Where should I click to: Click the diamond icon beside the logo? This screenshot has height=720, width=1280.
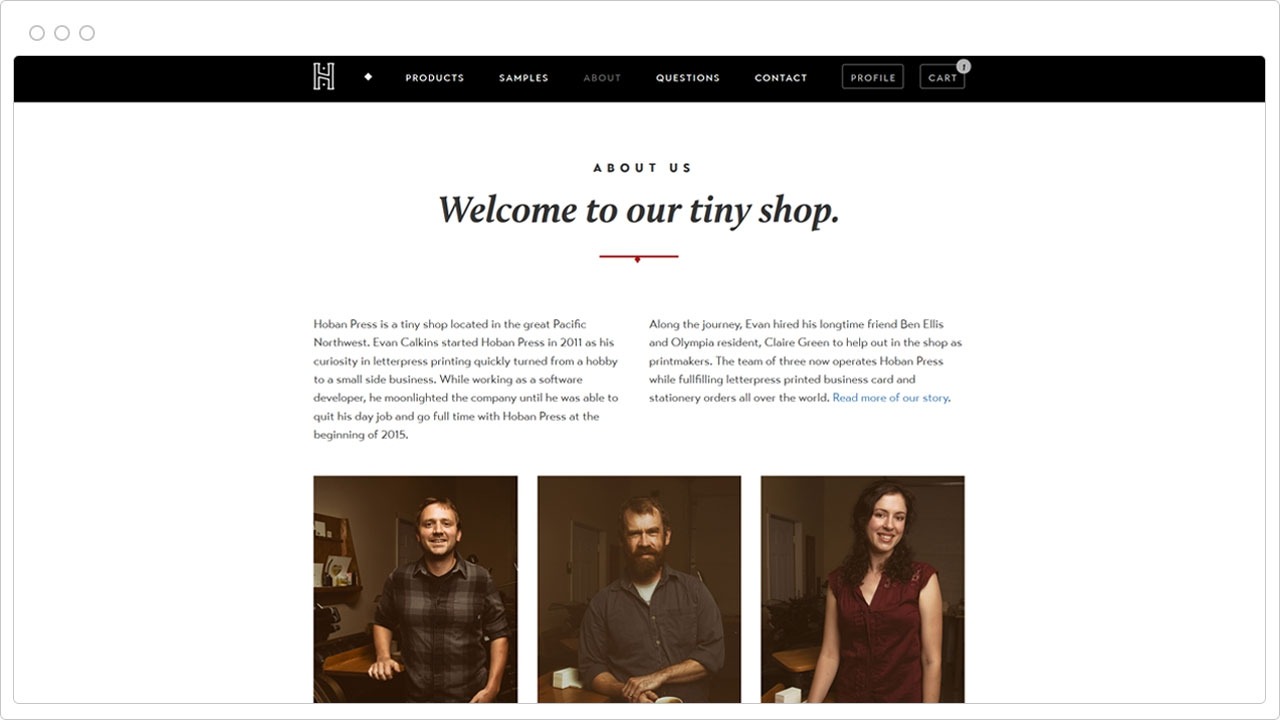click(368, 77)
